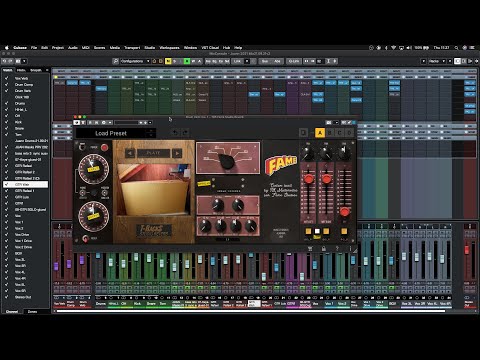Click the upper large dial knob
Viewport: 480px width, 360px height.
[93, 169]
